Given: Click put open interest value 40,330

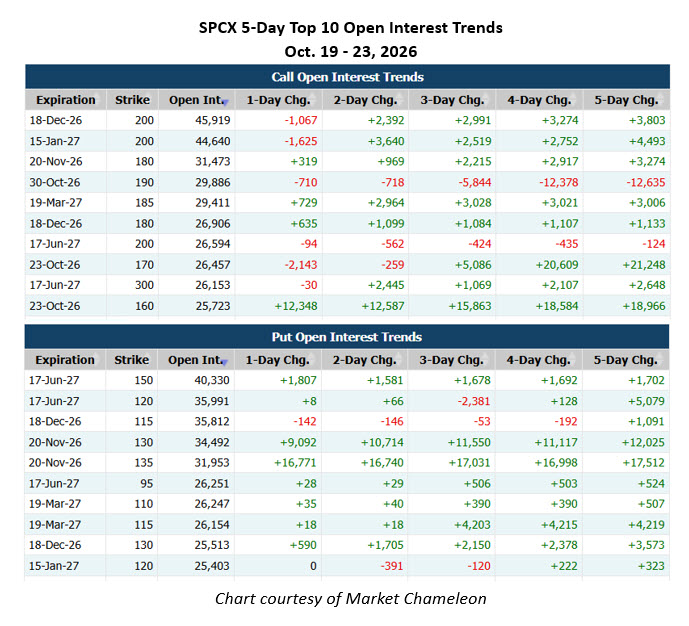Looking at the screenshot, I should point(212,380).
